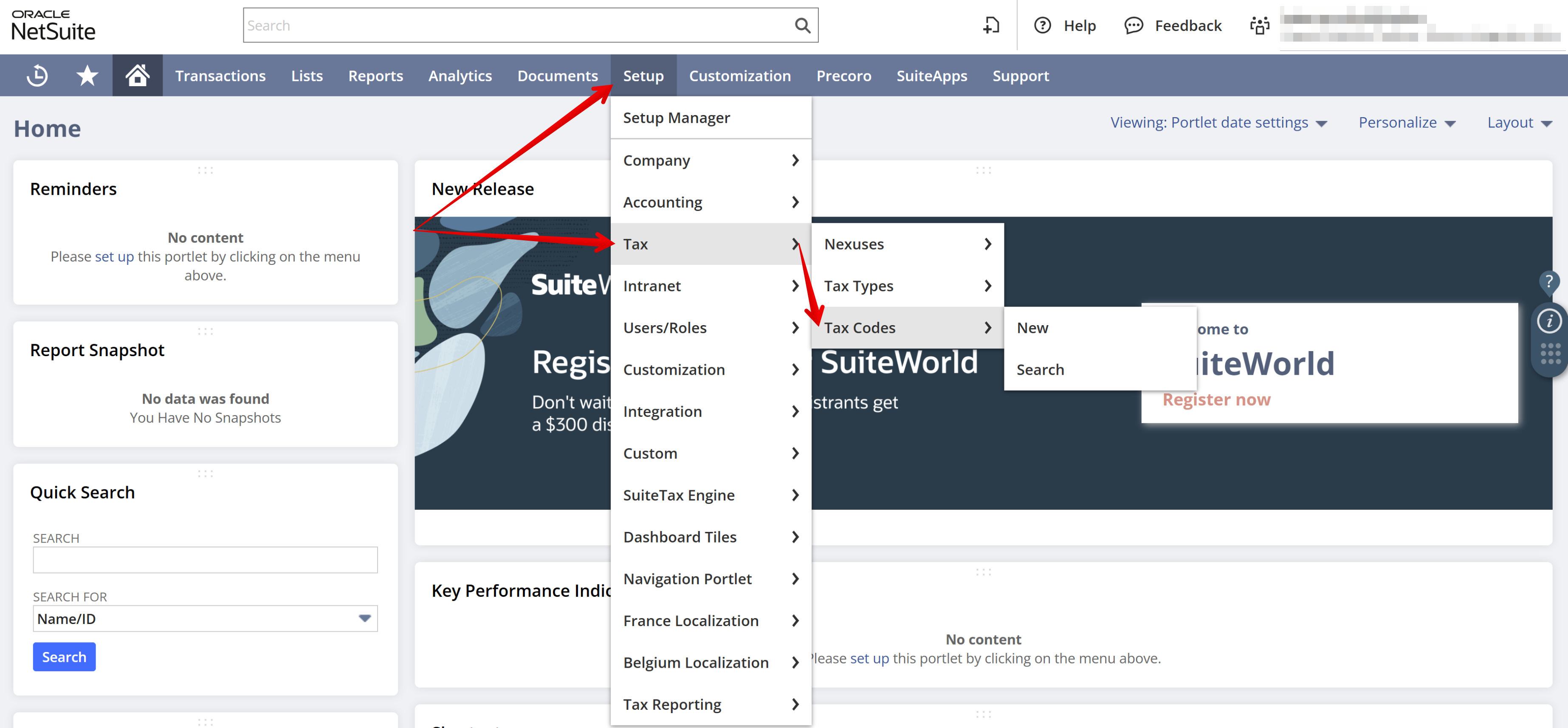Click the create new page icon

tap(991, 25)
